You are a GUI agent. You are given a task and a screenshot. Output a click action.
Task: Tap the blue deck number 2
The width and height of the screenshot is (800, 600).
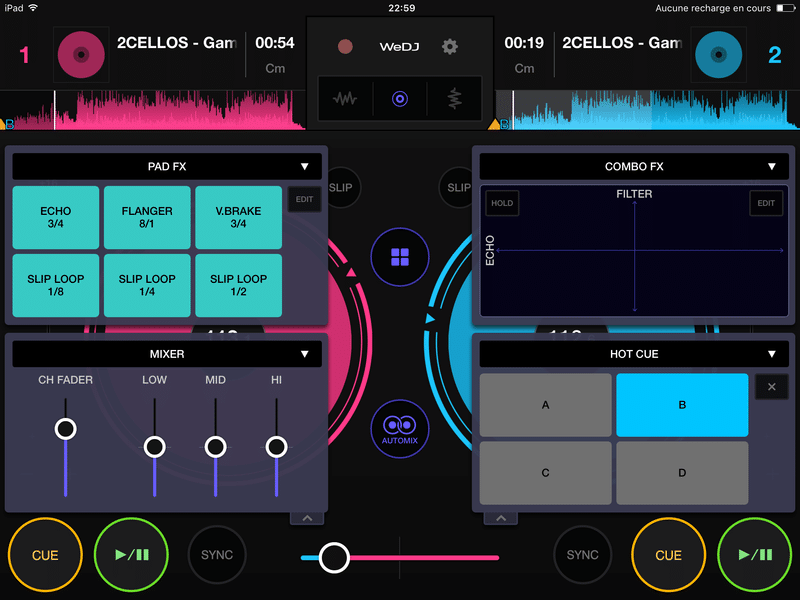pyautogui.click(x=774, y=55)
